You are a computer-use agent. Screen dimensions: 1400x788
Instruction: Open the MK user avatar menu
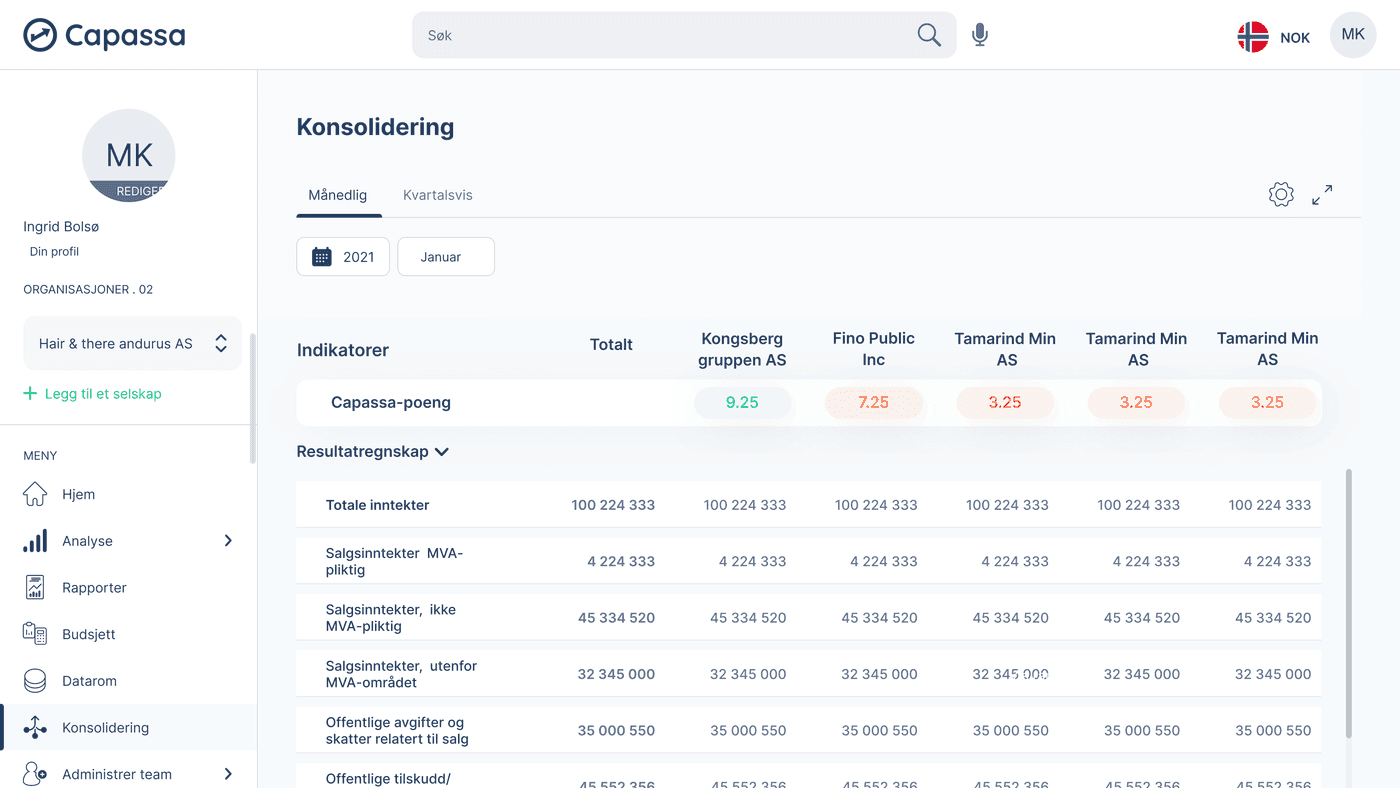(1353, 35)
